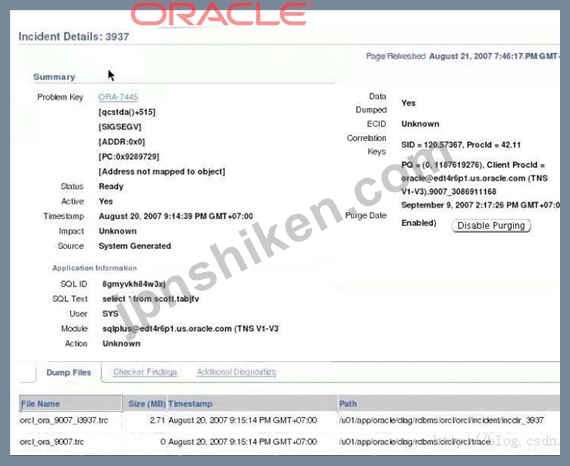Image resolution: width=570 pixels, height=466 pixels.
Task: Click the ECID value Unknown
Action: tap(420, 124)
